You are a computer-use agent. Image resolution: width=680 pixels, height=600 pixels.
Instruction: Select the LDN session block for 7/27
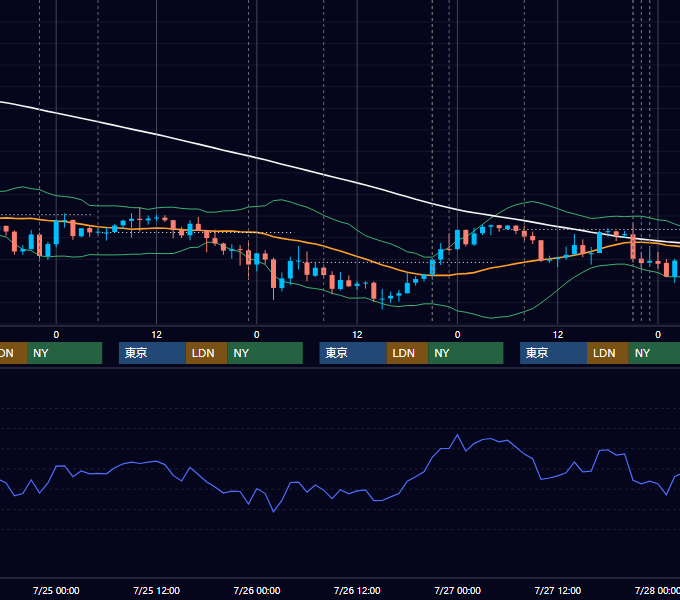pyautogui.click(x=608, y=353)
